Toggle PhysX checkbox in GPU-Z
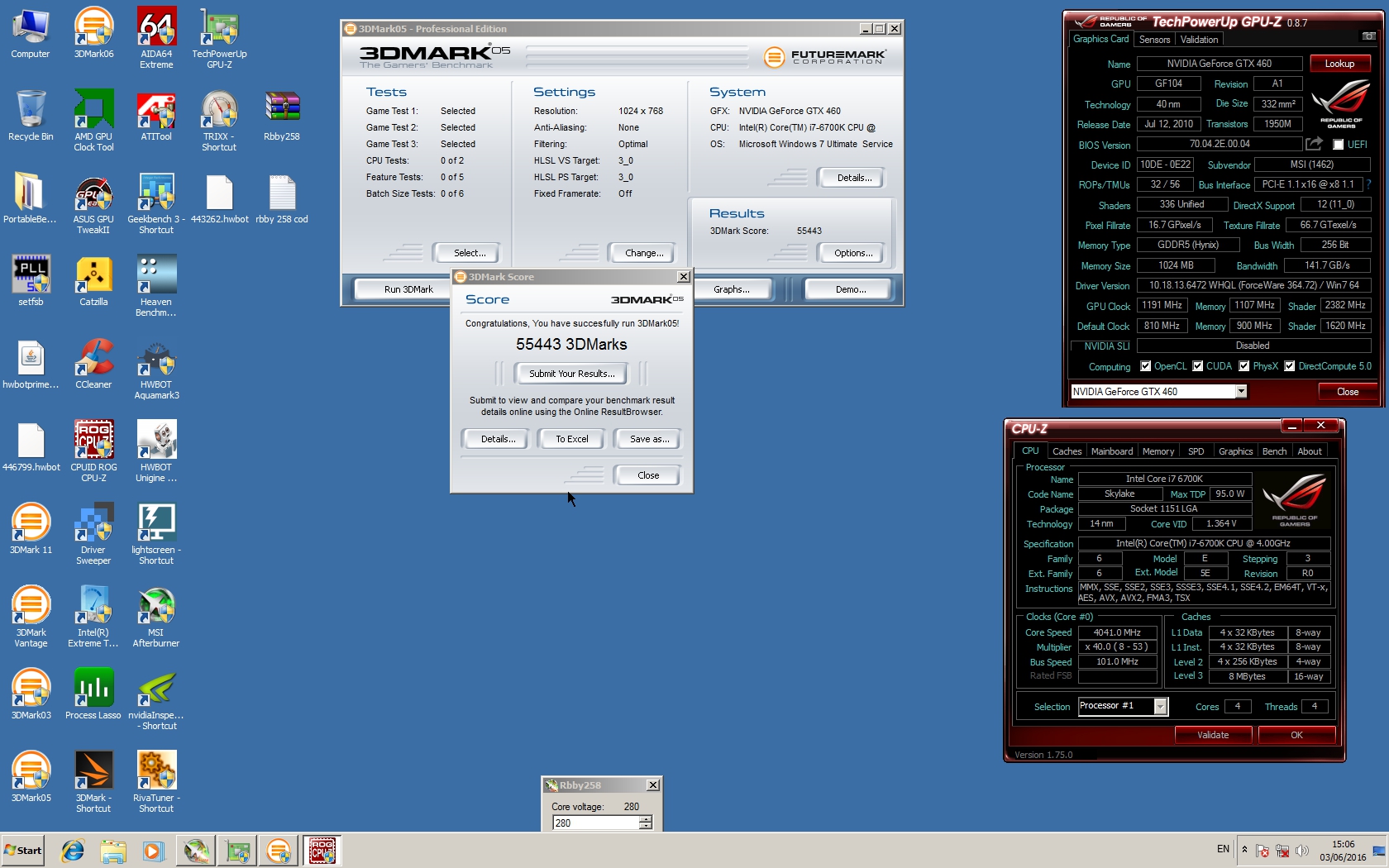This screenshot has width=1389, height=868. [1243, 366]
